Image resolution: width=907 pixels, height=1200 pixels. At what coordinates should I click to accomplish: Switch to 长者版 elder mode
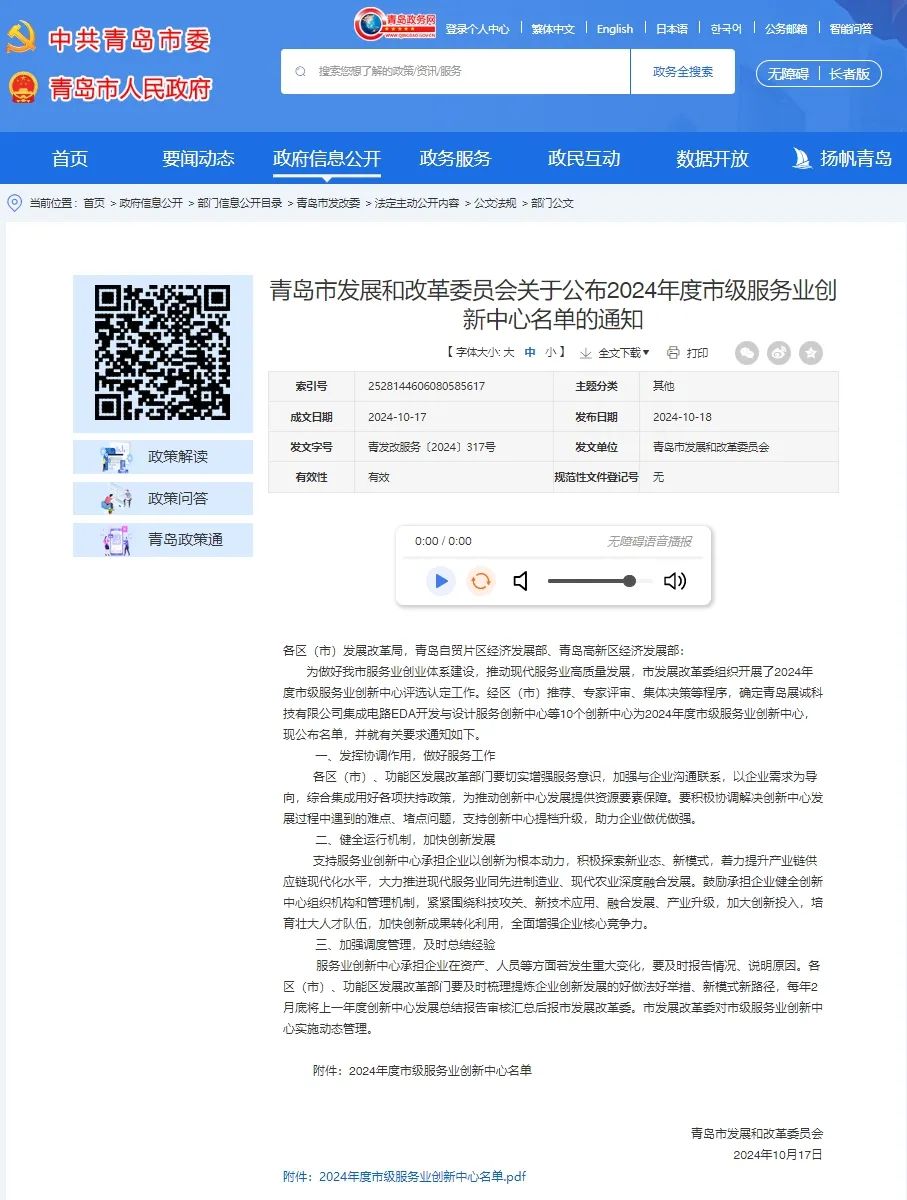coord(849,73)
